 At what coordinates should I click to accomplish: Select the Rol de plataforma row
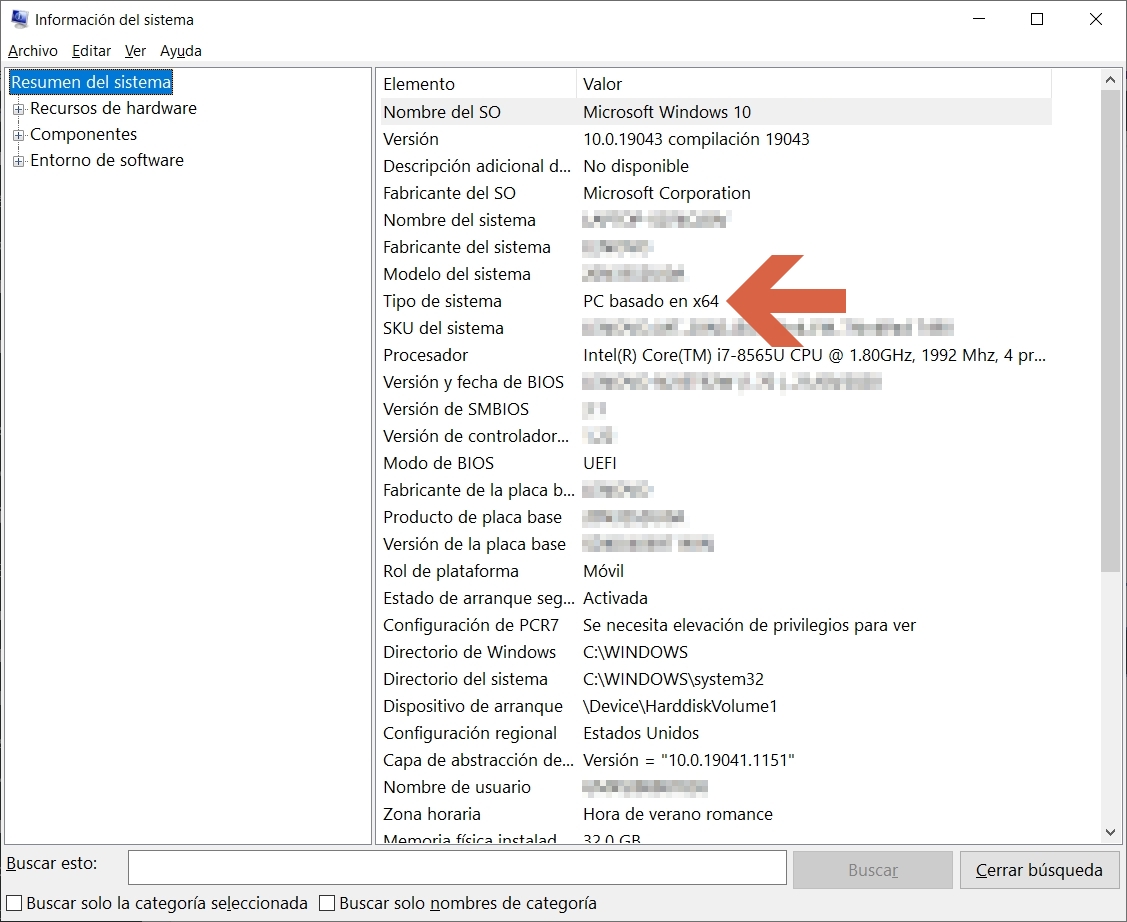(x=716, y=571)
